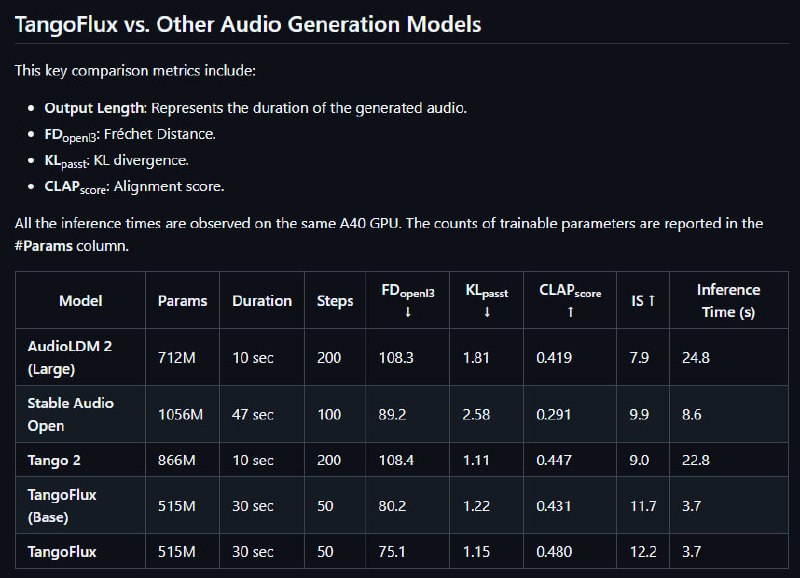The image size is (800, 578).
Task: Click the KLpasst column header in the table
Action: coord(487,300)
